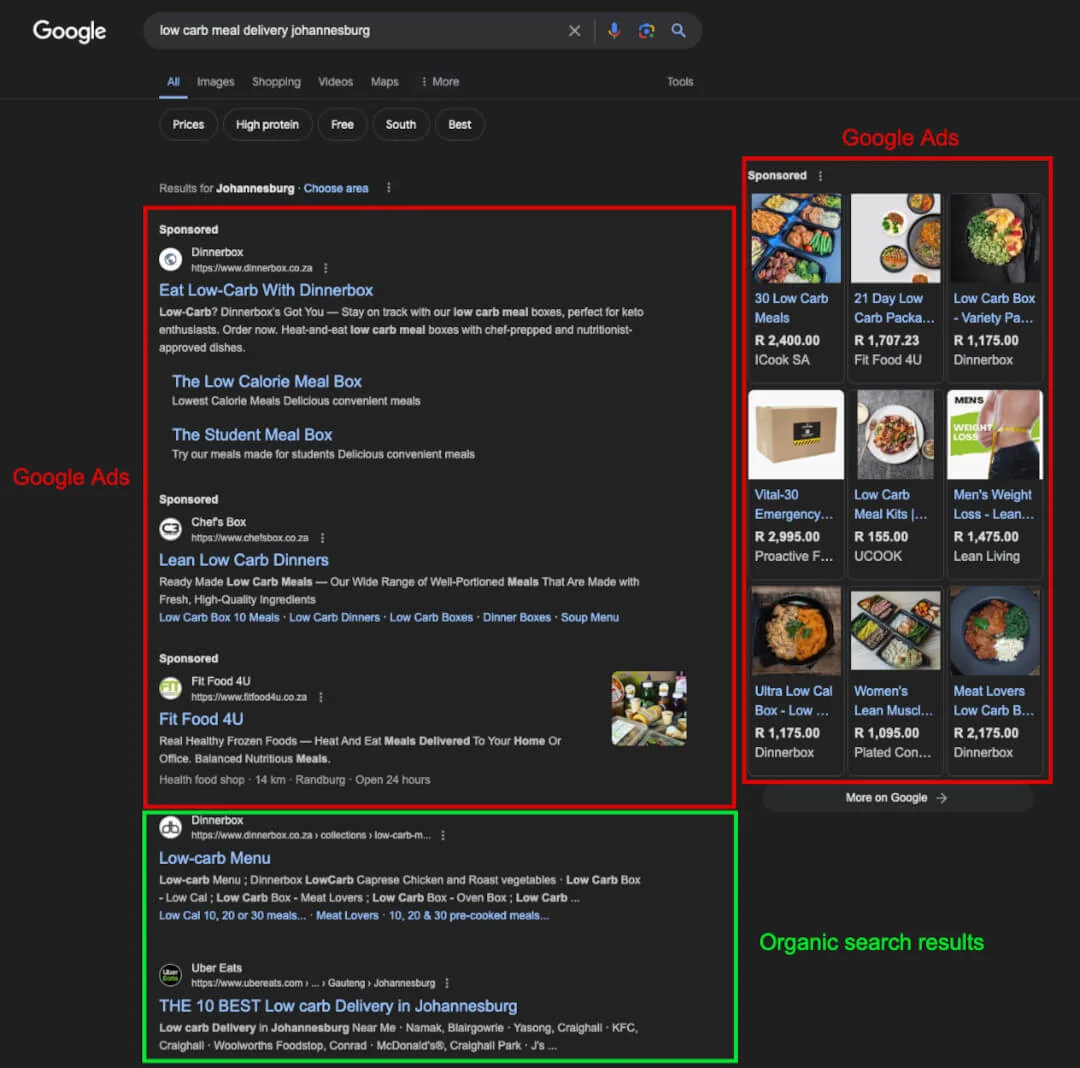Apply the South filter chip
The height and width of the screenshot is (1068, 1080).
401,125
